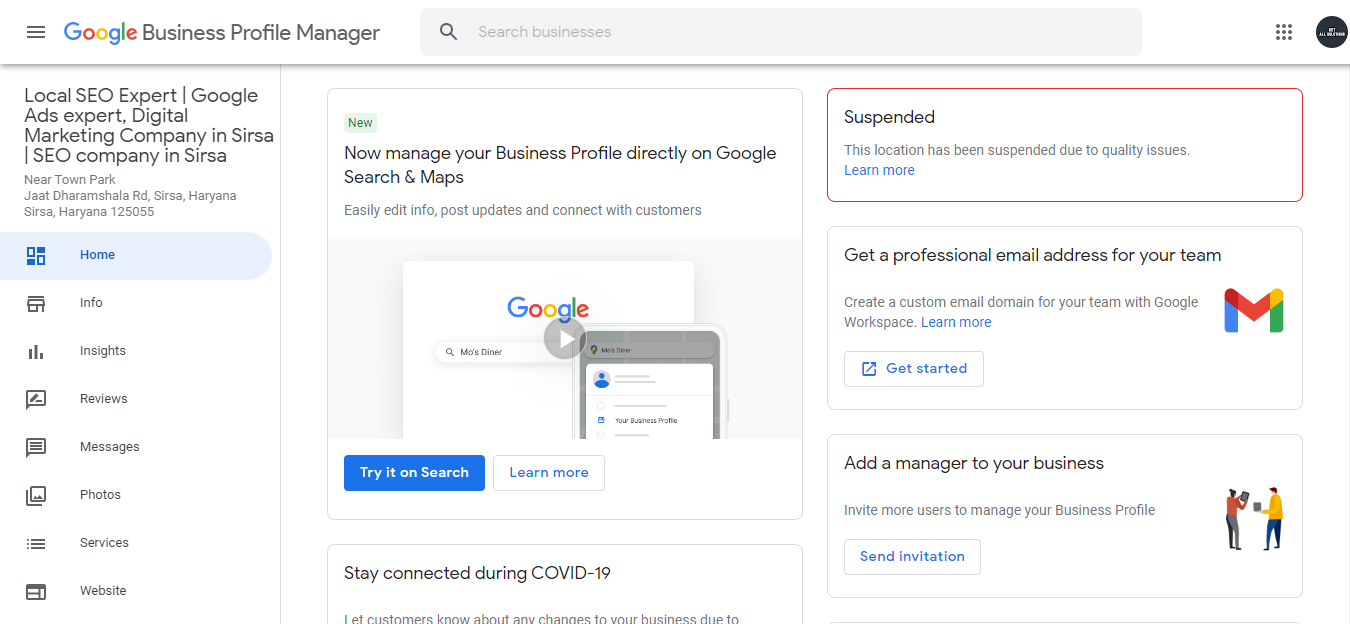
Task: Open the Google apps grid
Action: tap(1284, 32)
